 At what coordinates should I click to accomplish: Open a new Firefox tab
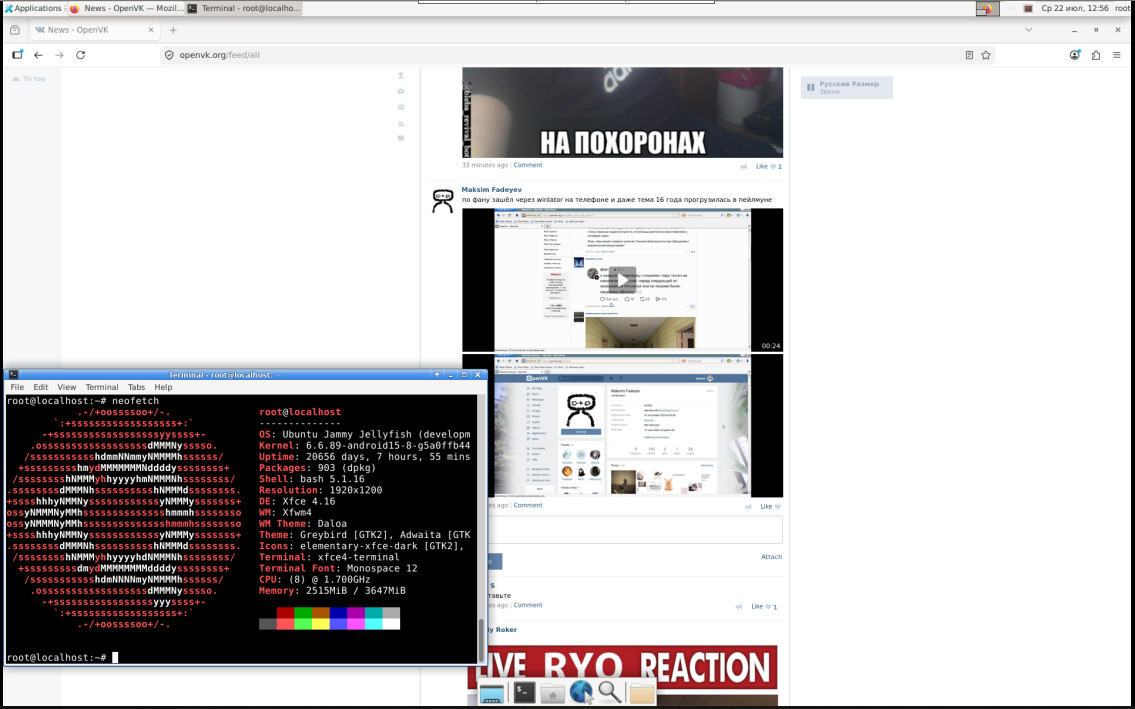pyautogui.click(x=173, y=30)
